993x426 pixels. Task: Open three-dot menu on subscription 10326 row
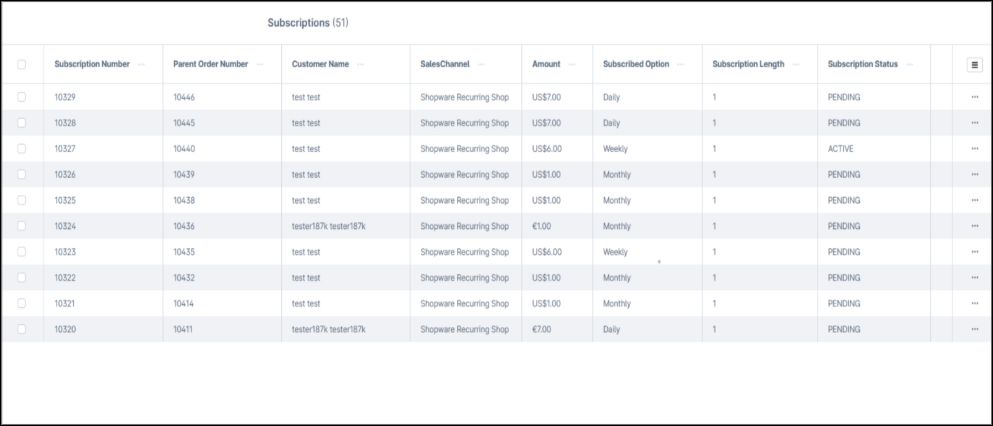click(974, 175)
